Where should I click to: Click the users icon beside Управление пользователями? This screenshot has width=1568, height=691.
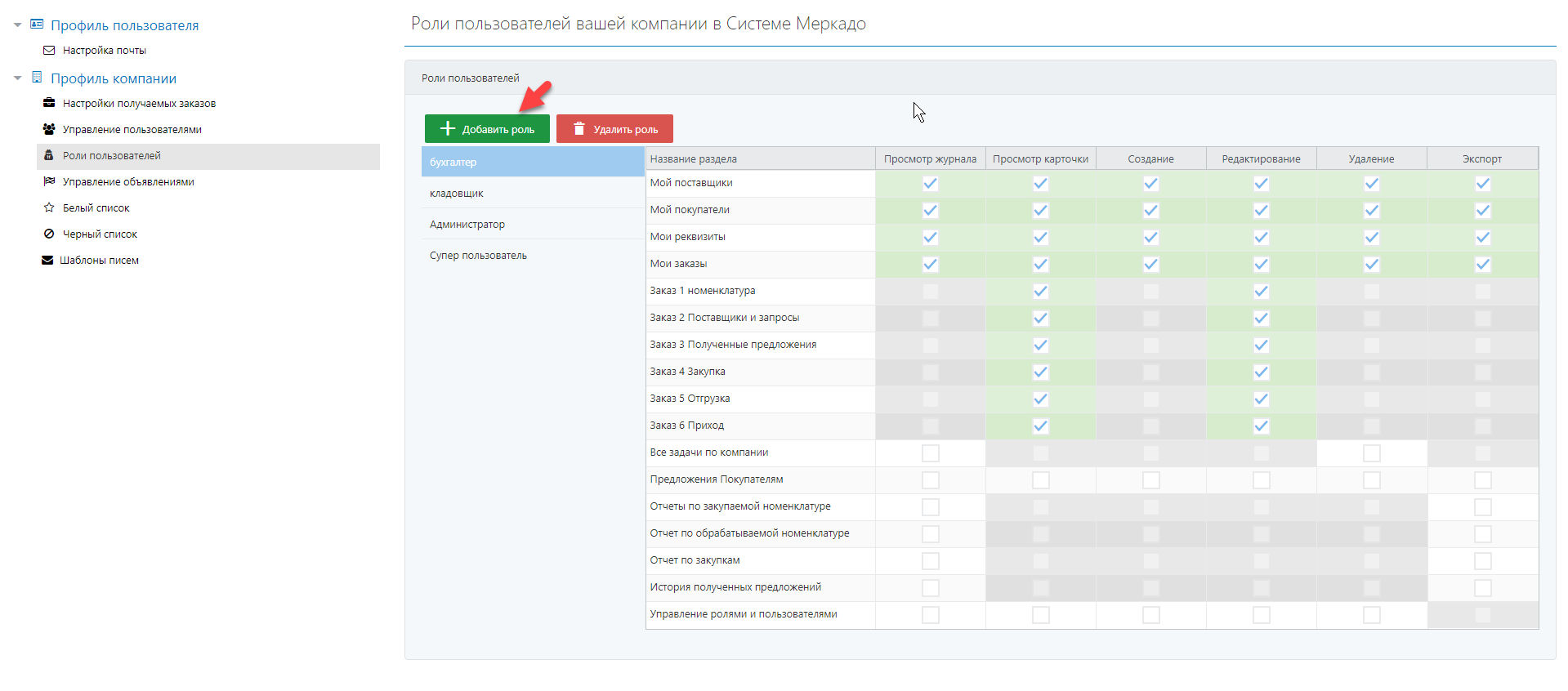pyautogui.click(x=49, y=130)
